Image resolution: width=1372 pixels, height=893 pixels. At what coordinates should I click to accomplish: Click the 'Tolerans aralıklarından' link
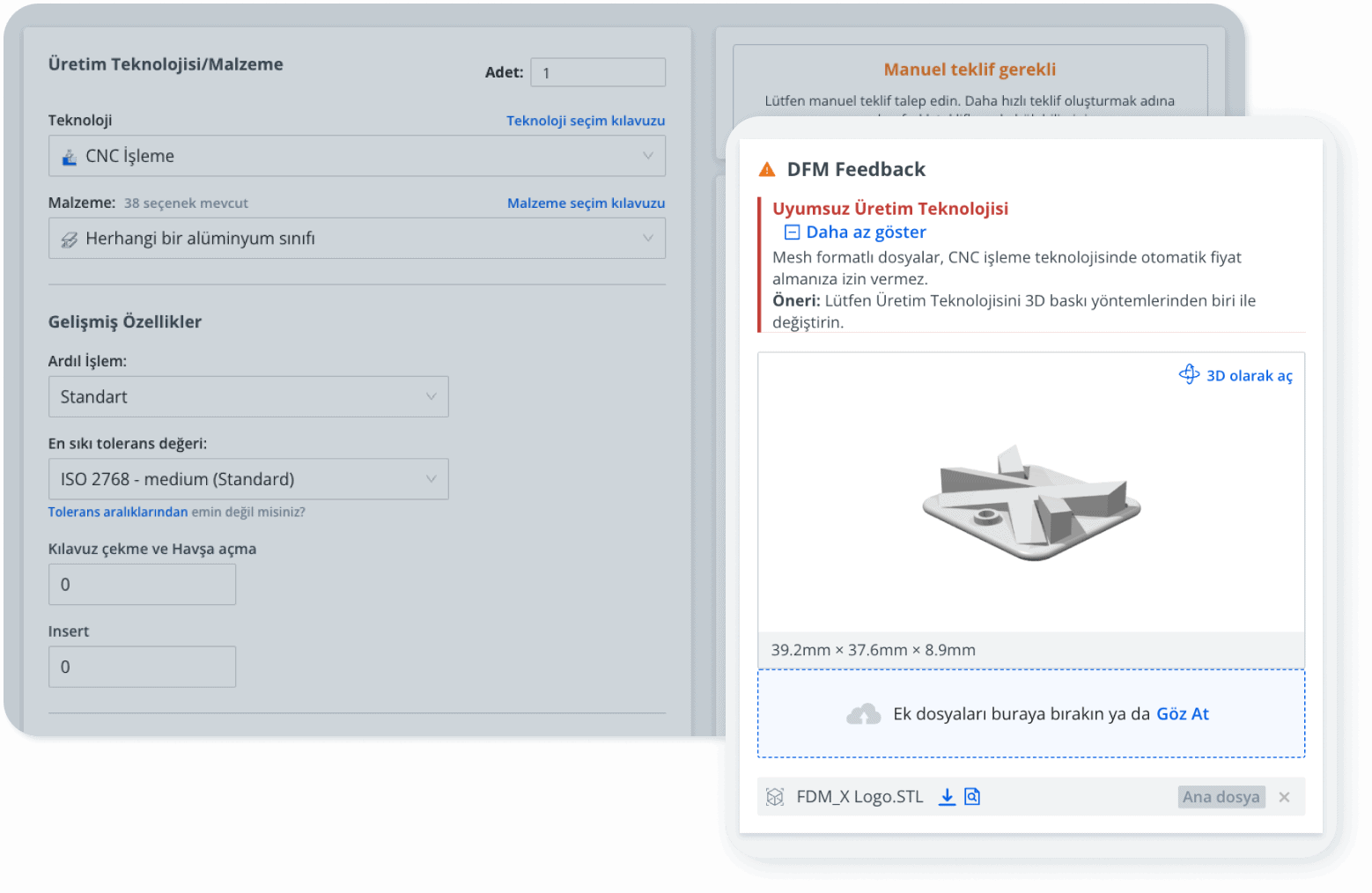(118, 513)
